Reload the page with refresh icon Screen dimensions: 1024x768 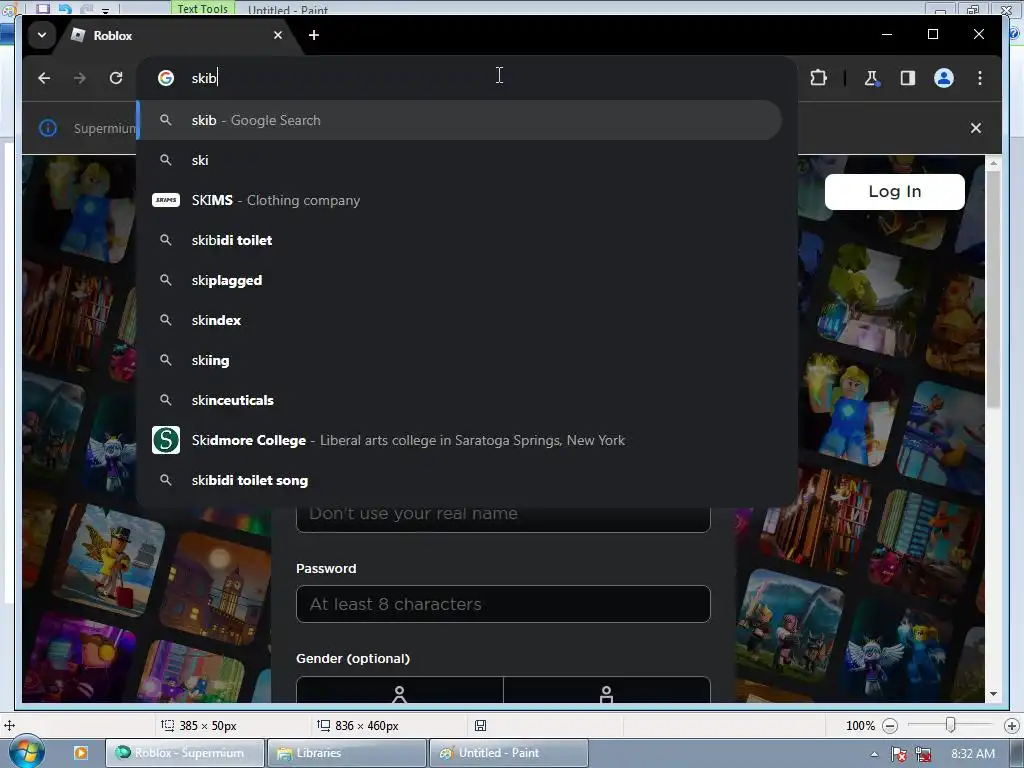pyautogui.click(x=116, y=78)
